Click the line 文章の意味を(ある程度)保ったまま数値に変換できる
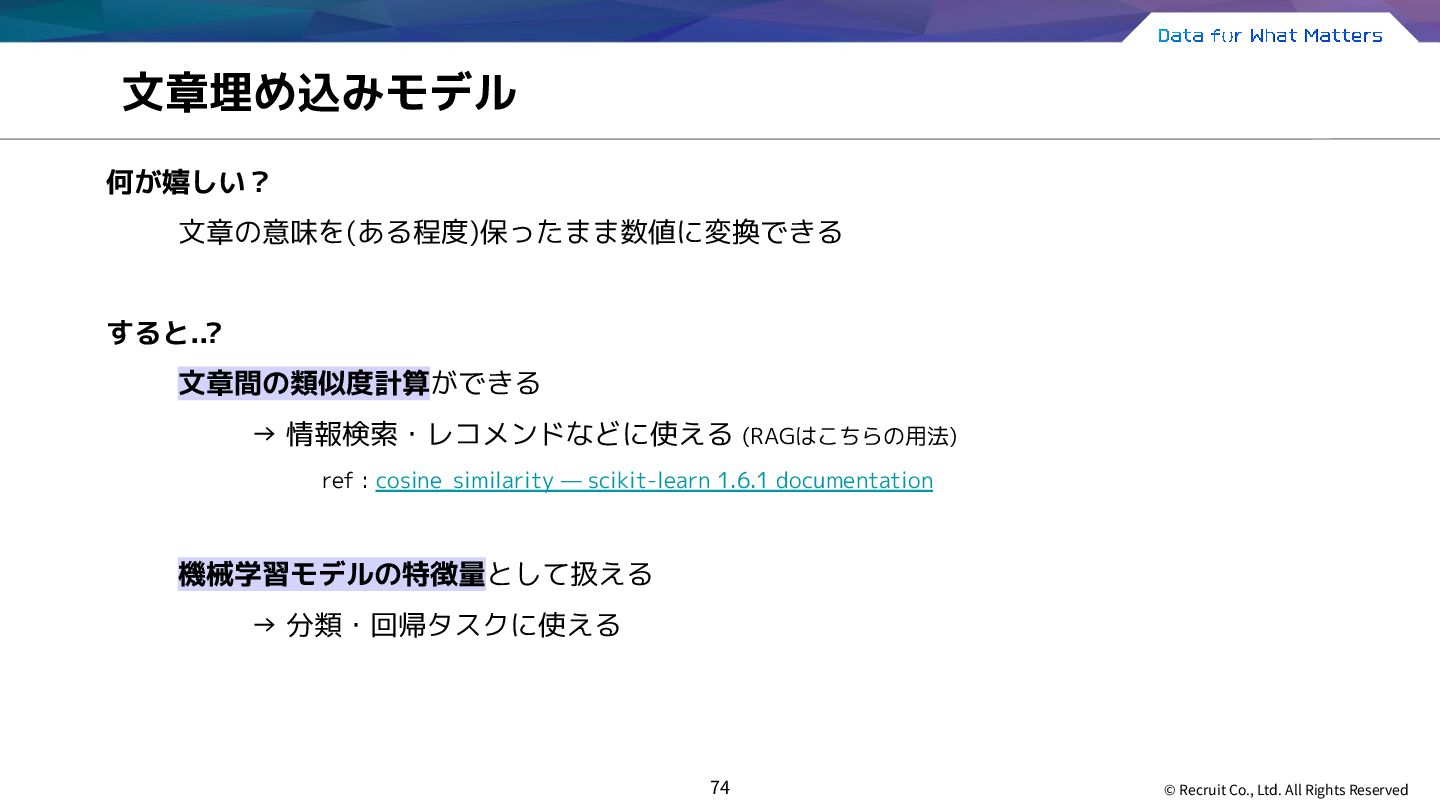This screenshot has width=1440, height=810. point(511,232)
